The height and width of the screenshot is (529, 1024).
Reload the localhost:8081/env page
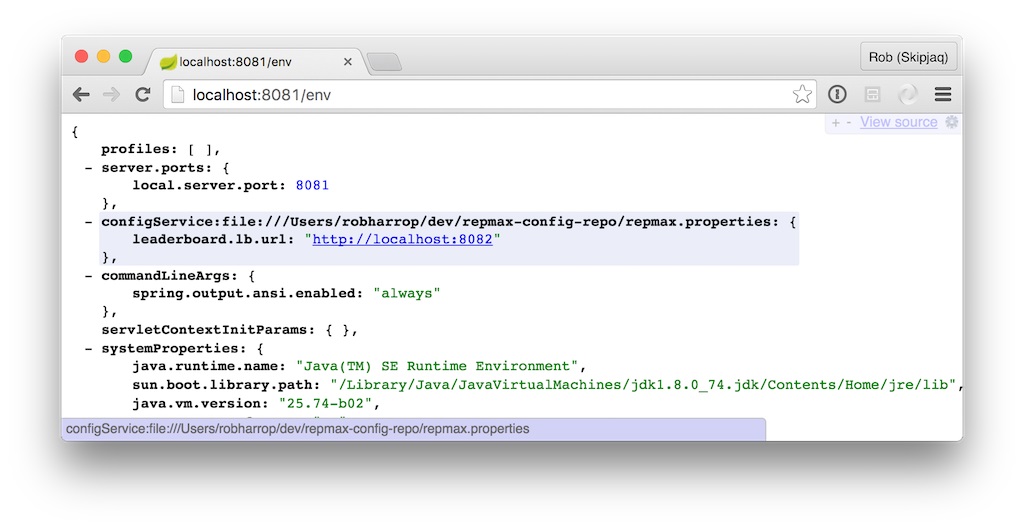coord(143,94)
